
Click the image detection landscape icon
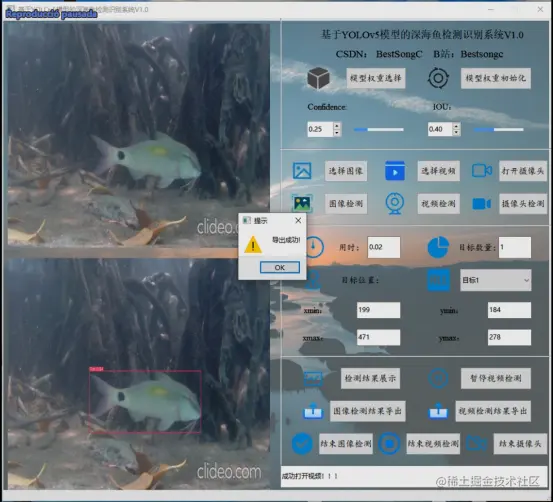(302, 203)
